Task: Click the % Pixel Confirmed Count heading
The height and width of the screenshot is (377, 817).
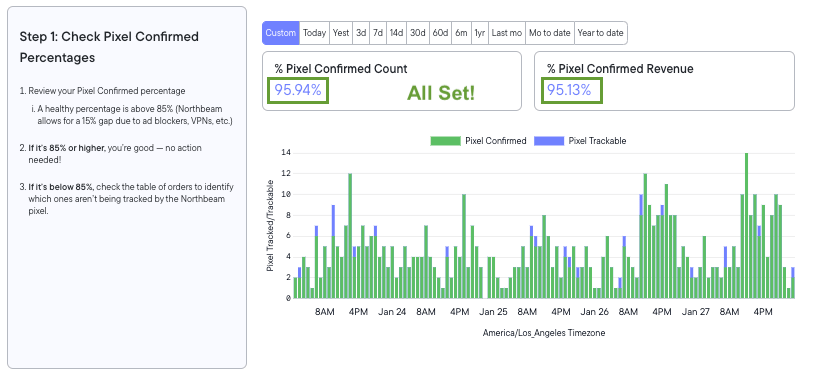Action: click(x=341, y=68)
